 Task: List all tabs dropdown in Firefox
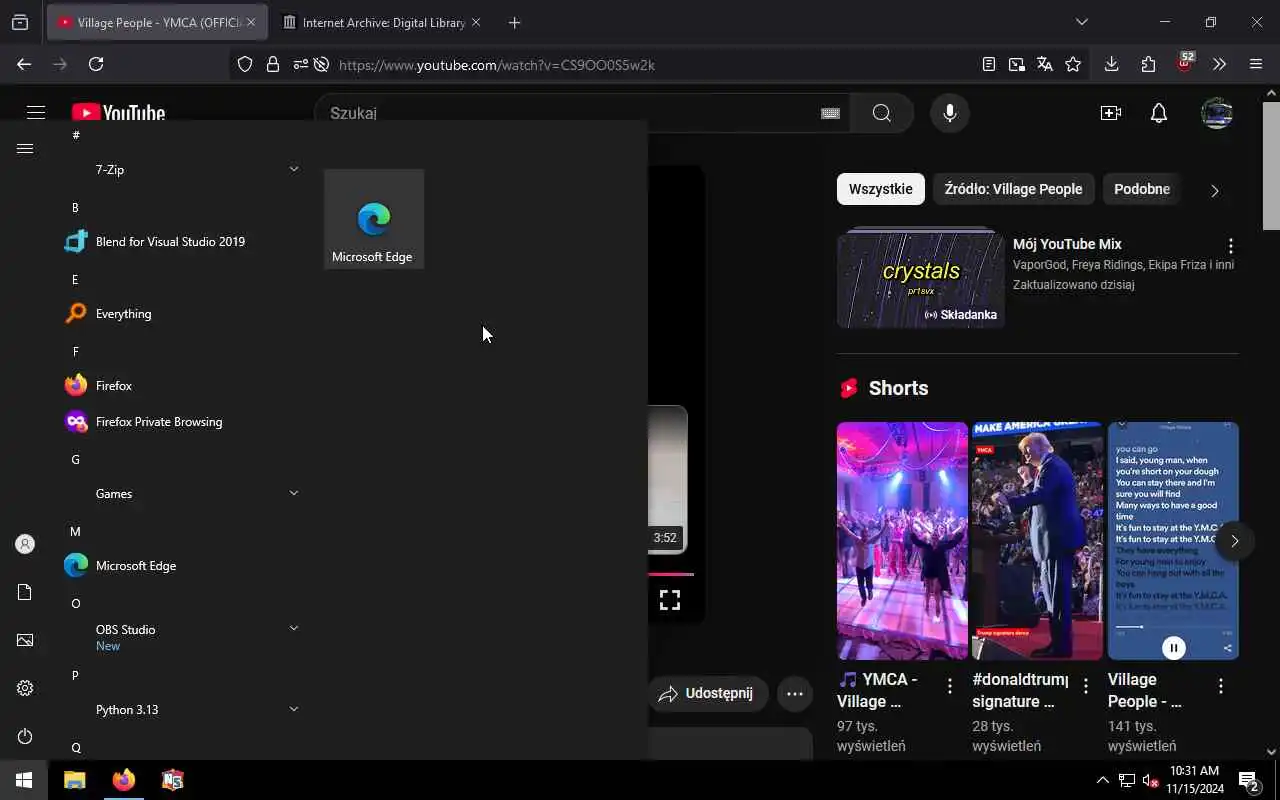[x=1081, y=22]
